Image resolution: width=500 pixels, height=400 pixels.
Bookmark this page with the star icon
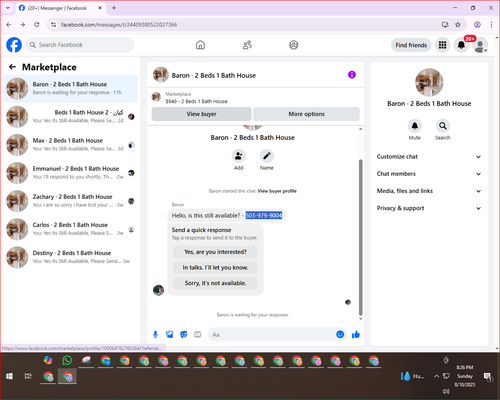[x=458, y=25]
